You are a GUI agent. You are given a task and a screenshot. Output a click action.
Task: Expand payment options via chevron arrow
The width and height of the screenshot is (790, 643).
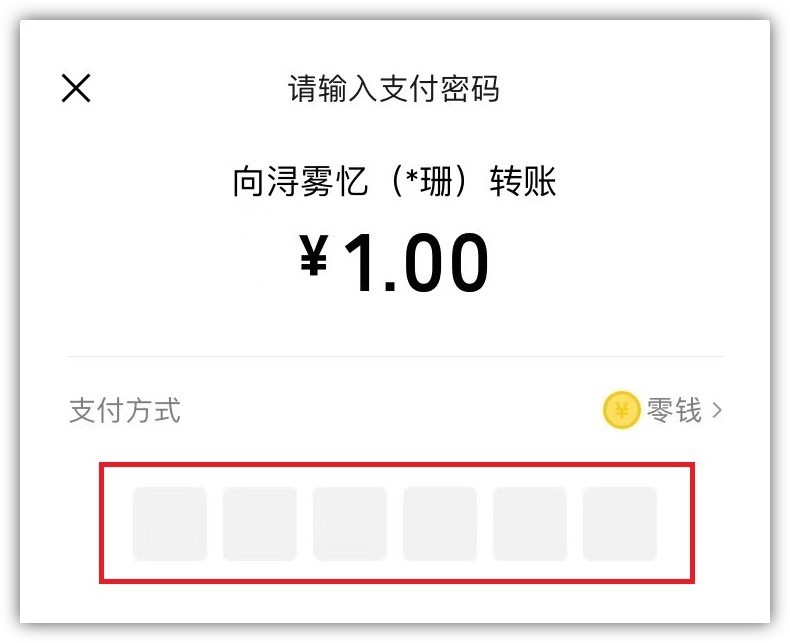point(716,410)
